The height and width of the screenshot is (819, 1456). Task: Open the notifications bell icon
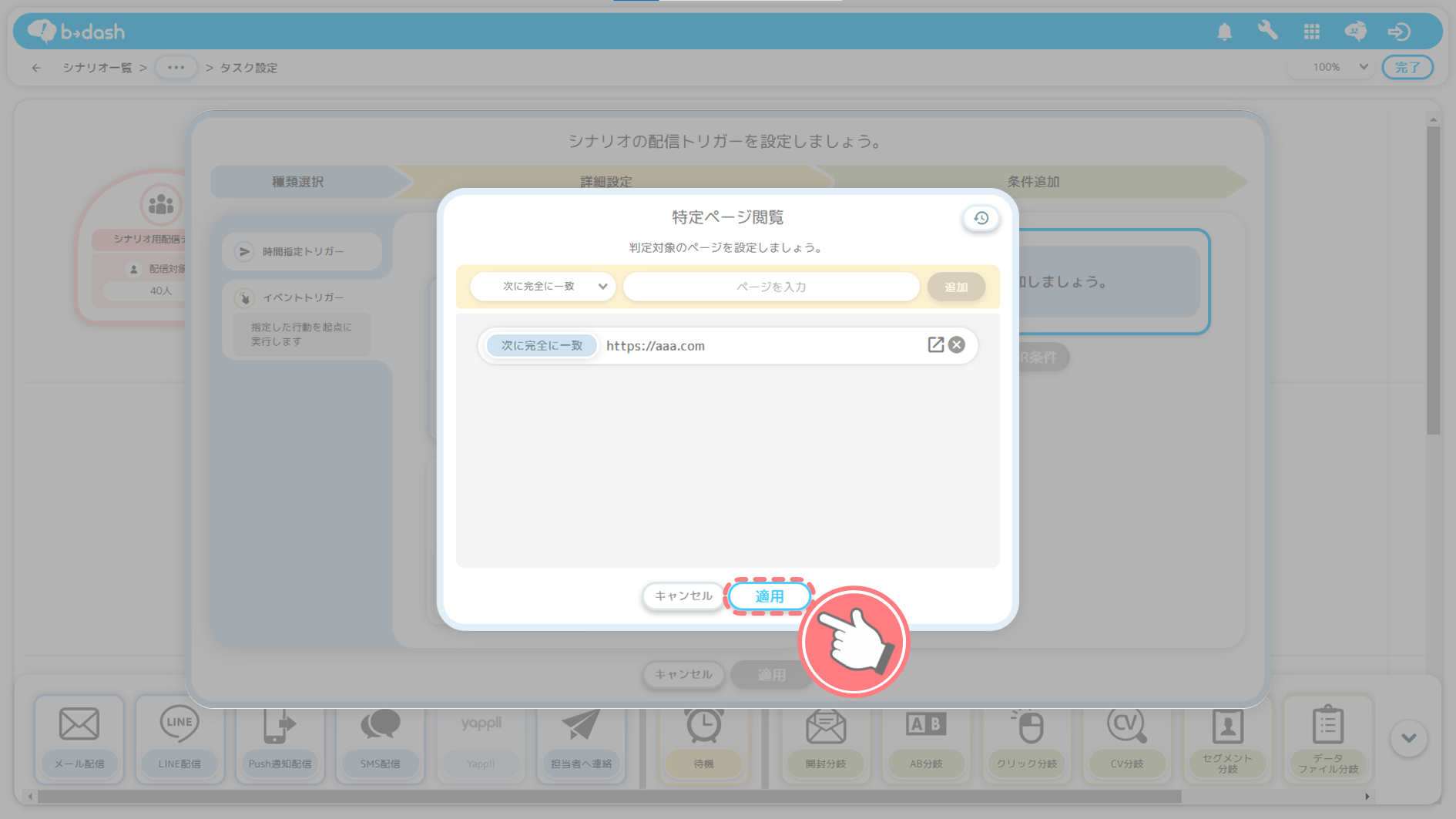(x=1224, y=32)
